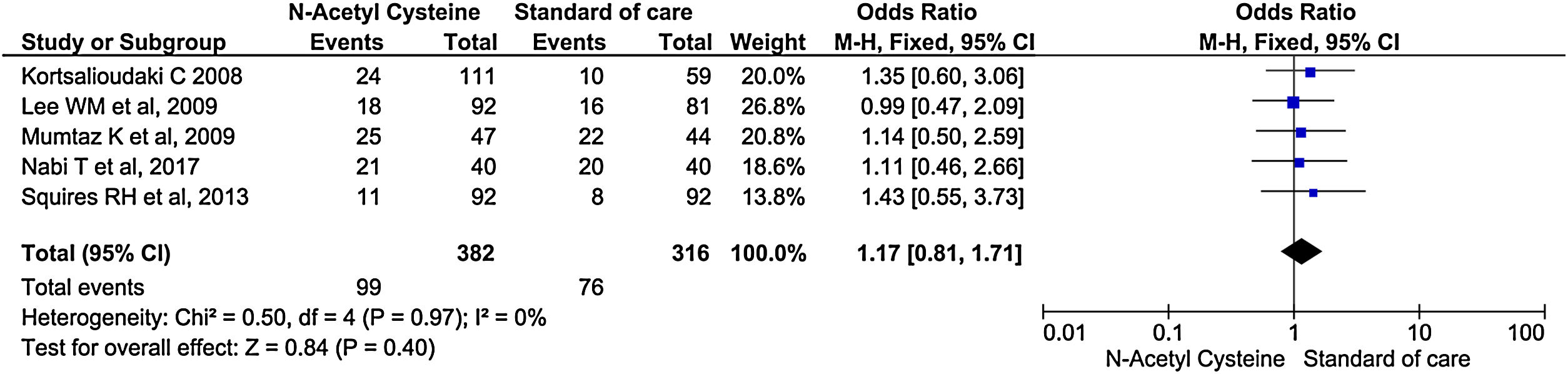
Task: Select the Mumtaz K 2009 blue square marker
Action: coord(1301,133)
